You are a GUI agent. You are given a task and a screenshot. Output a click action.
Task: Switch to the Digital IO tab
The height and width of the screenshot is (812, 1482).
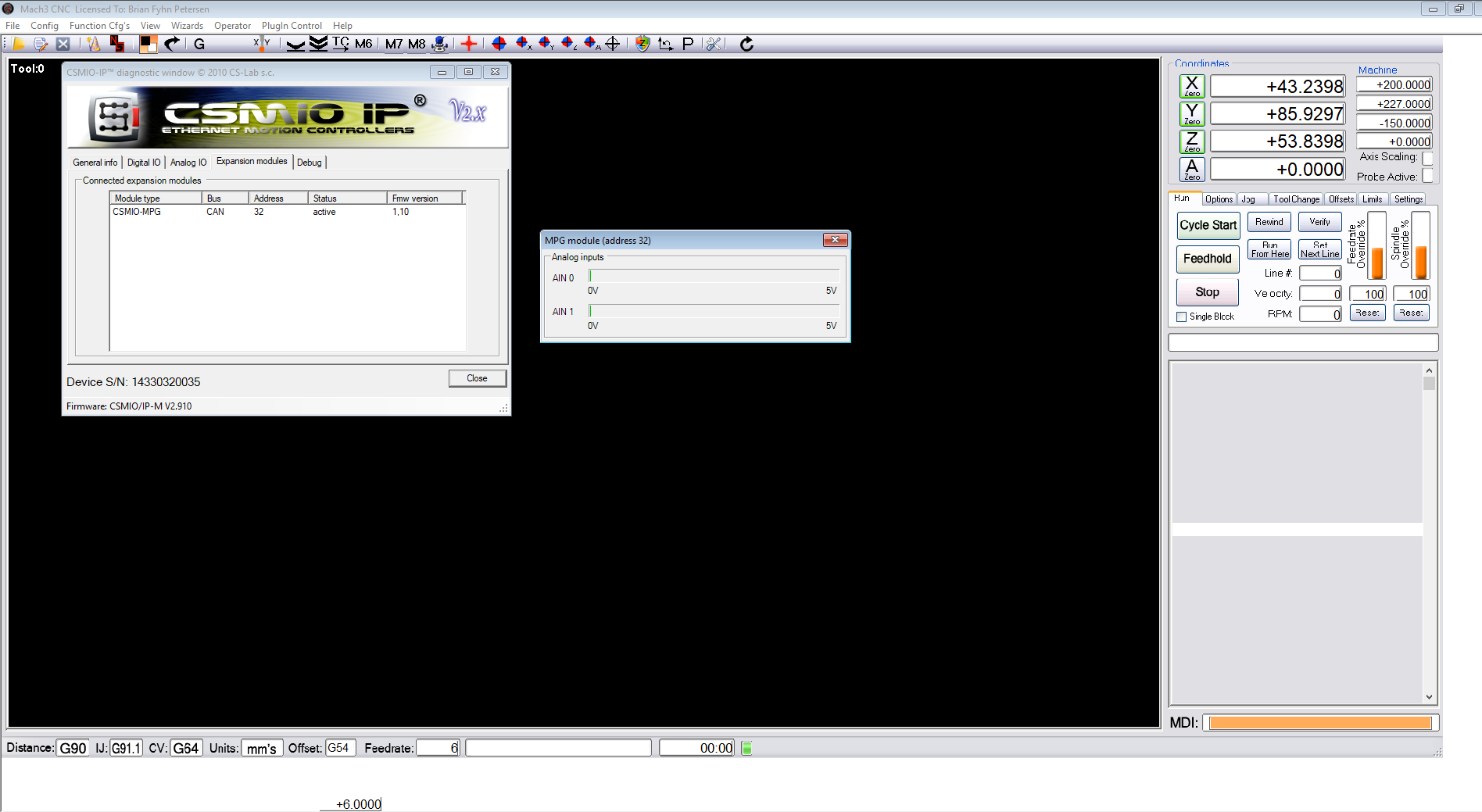(144, 163)
